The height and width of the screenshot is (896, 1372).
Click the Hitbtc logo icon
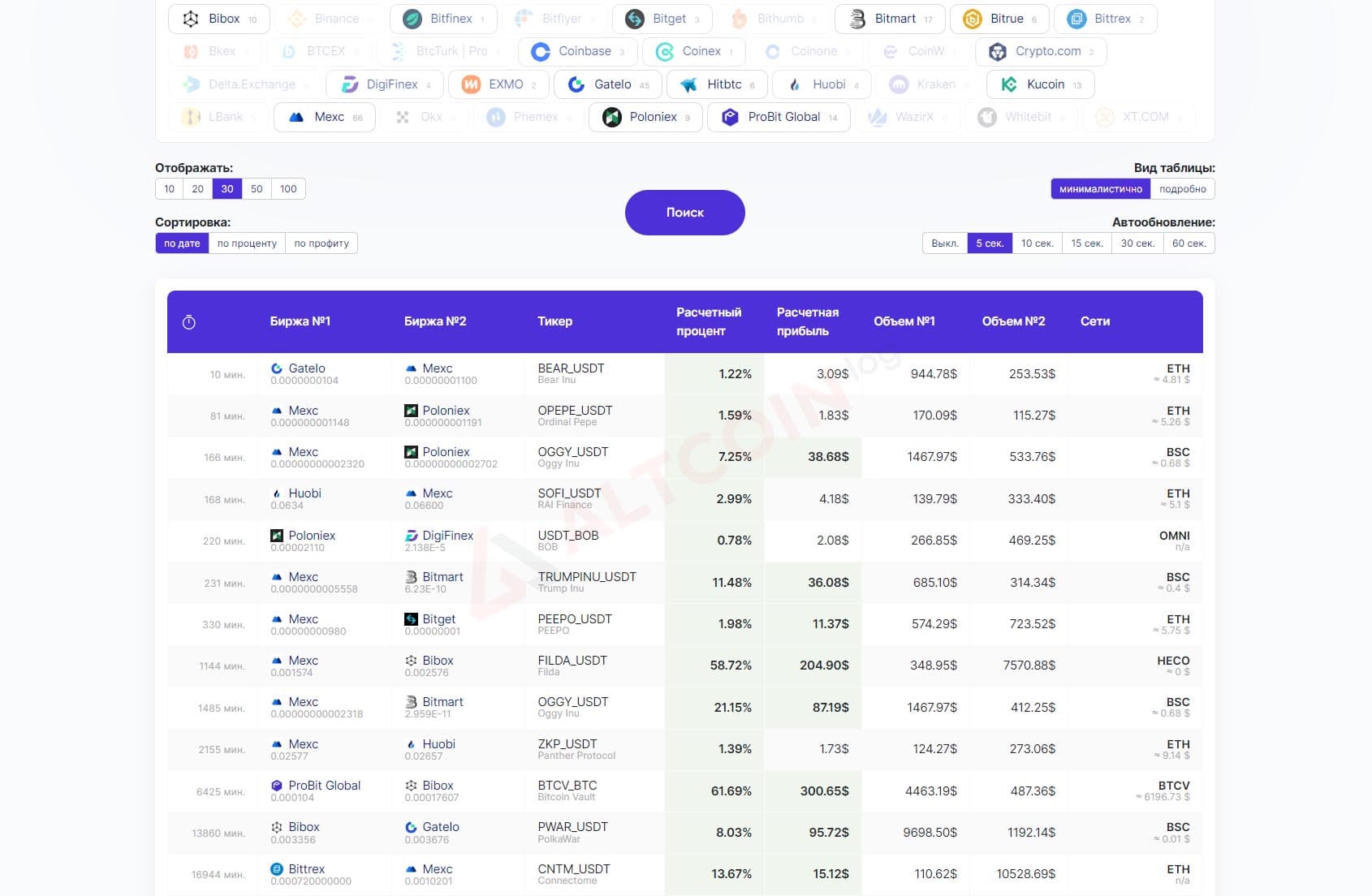pos(689,84)
